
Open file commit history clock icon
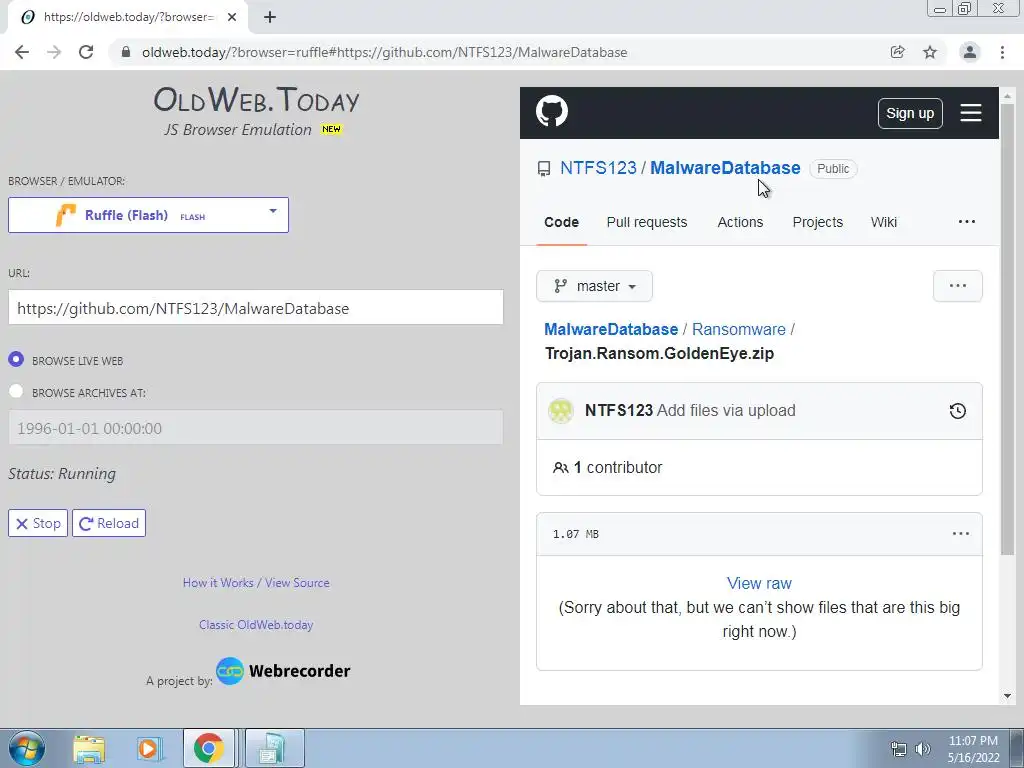tap(957, 411)
